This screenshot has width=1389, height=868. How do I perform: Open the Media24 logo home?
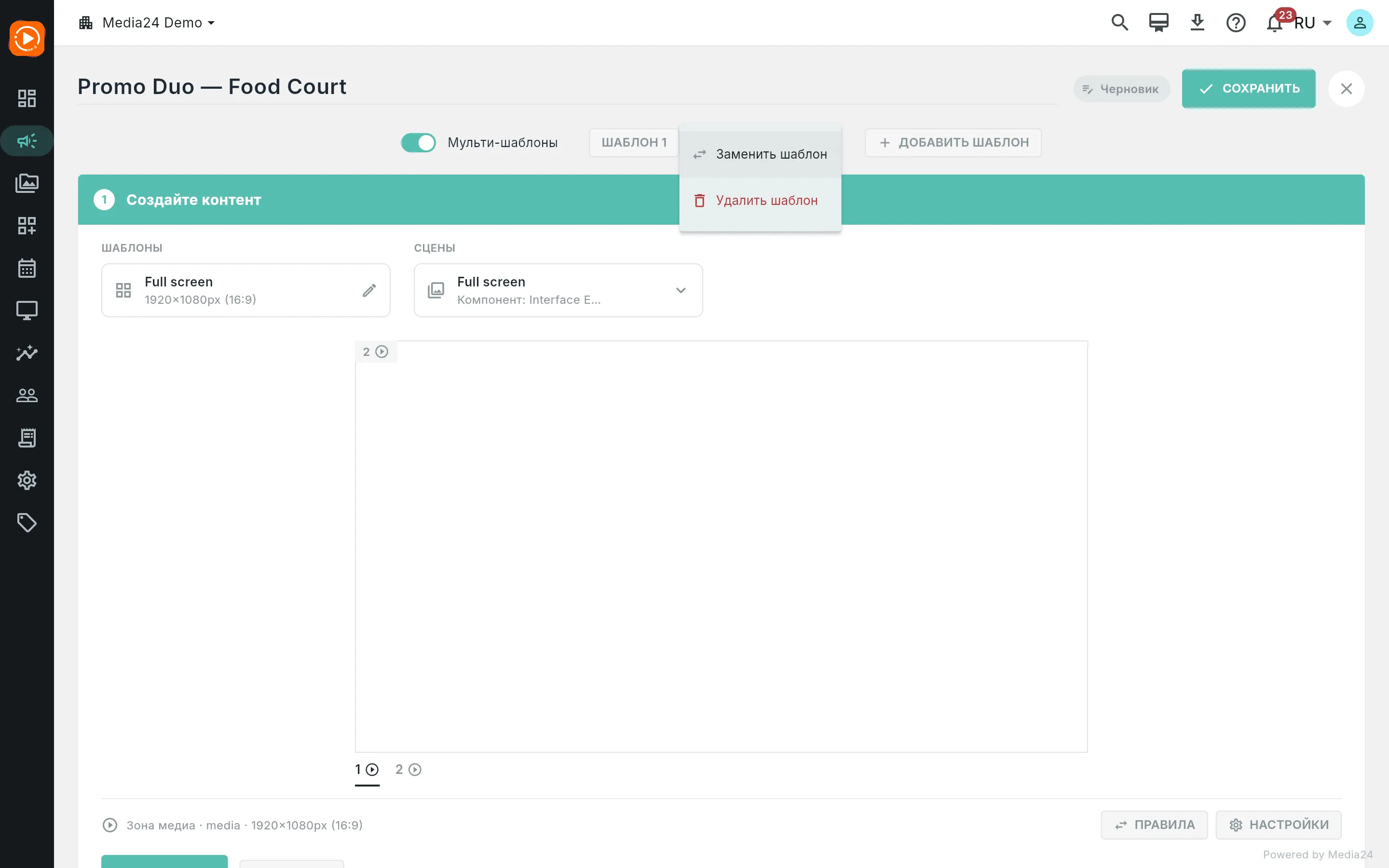pyautogui.click(x=27, y=39)
